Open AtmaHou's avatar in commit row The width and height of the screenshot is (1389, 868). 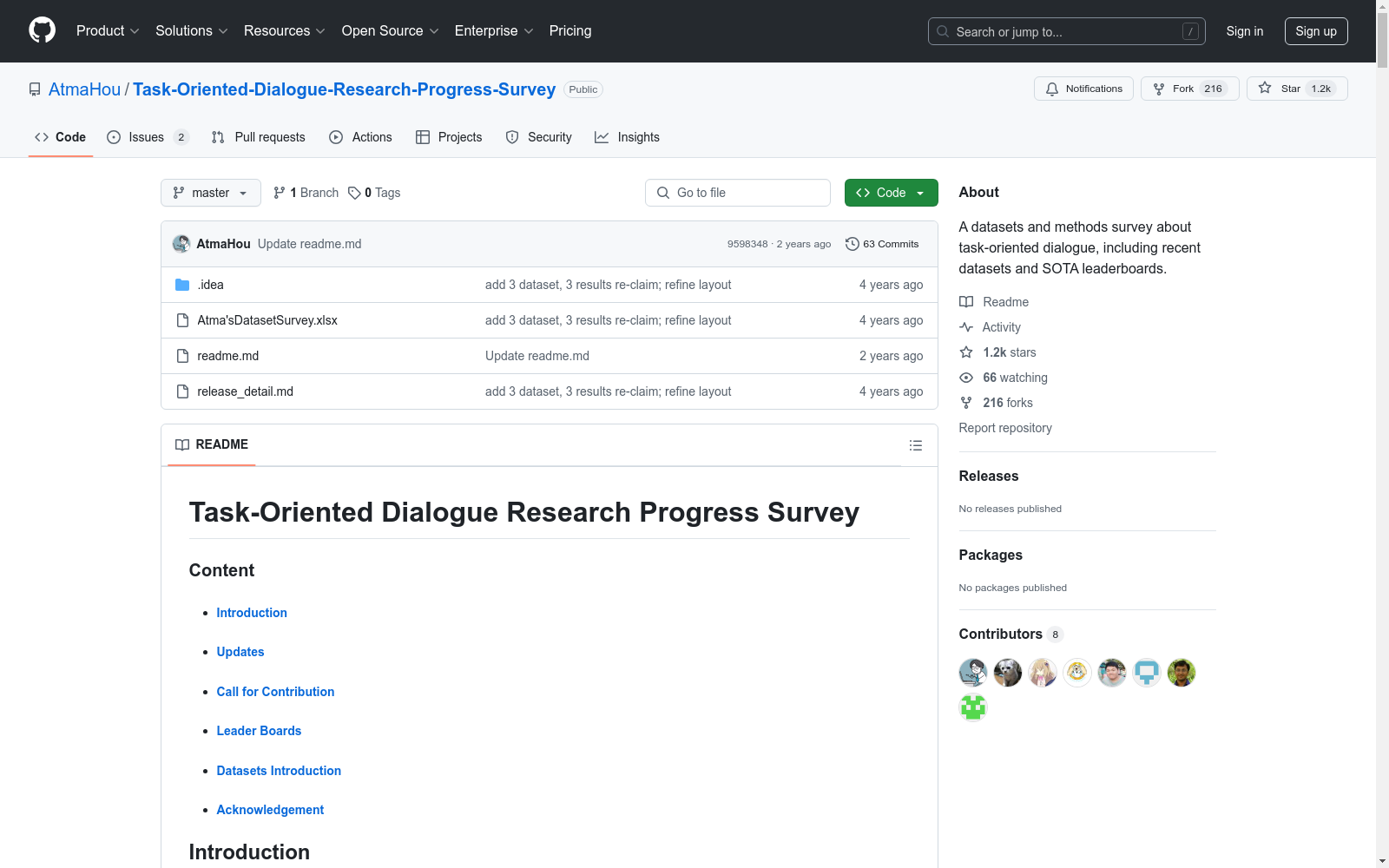(x=181, y=244)
